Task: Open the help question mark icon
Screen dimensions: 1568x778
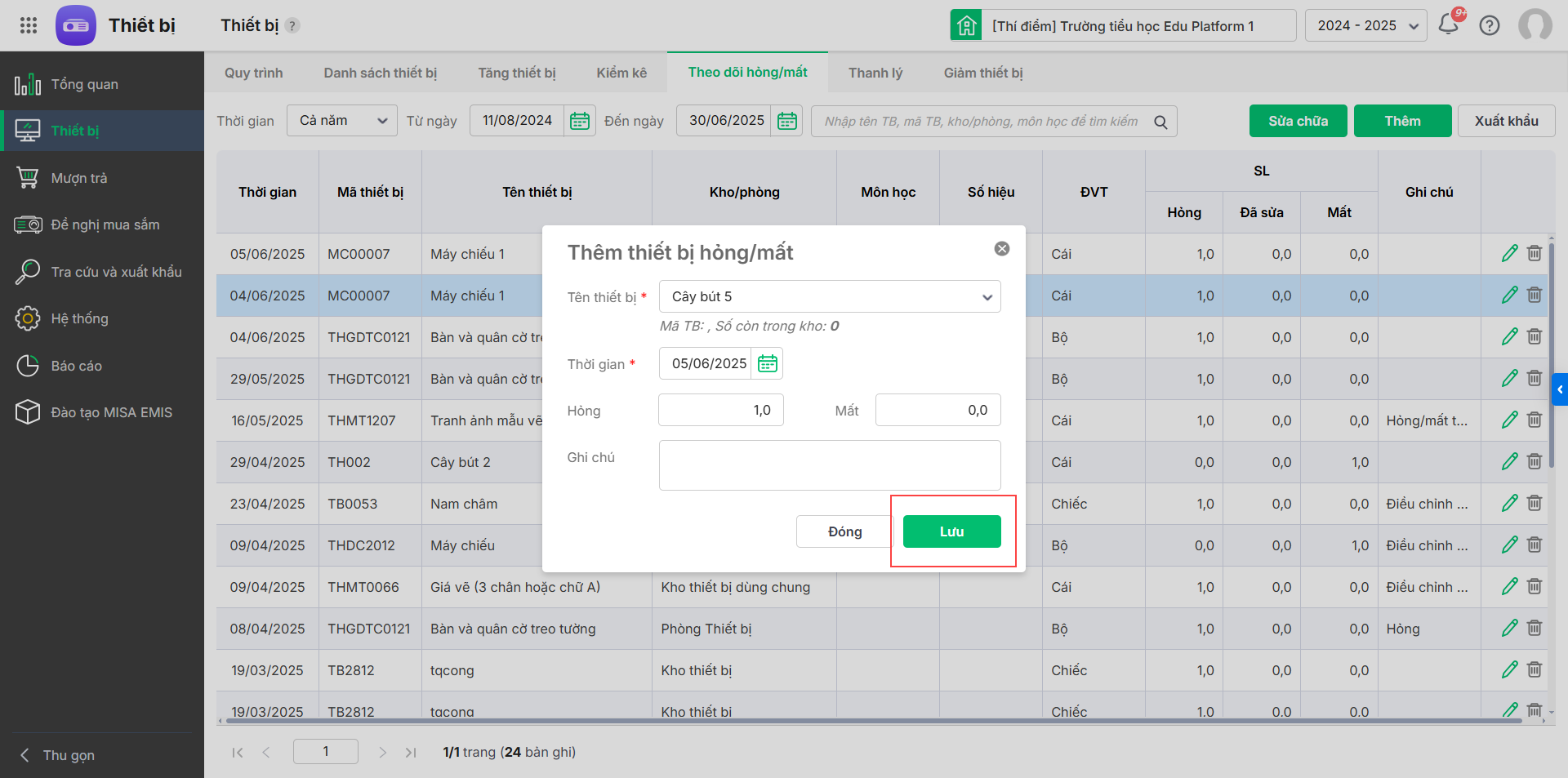Action: pos(1490,25)
